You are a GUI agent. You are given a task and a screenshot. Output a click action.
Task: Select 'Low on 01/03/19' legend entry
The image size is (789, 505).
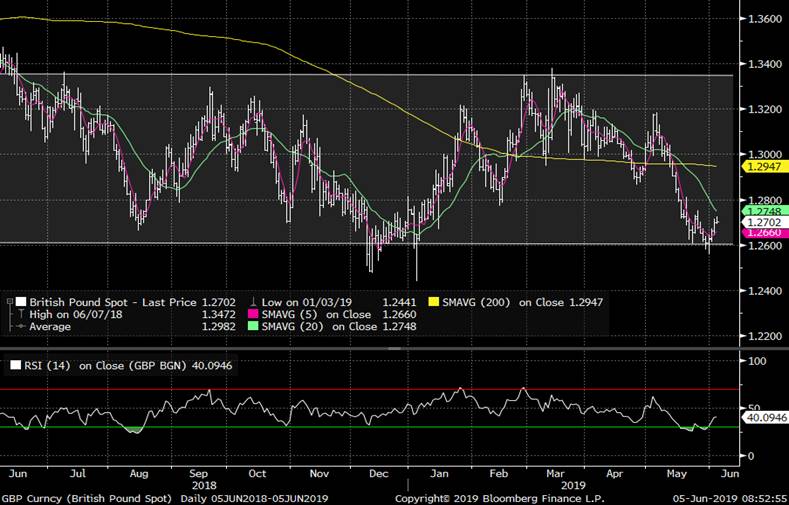click(307, 302)
